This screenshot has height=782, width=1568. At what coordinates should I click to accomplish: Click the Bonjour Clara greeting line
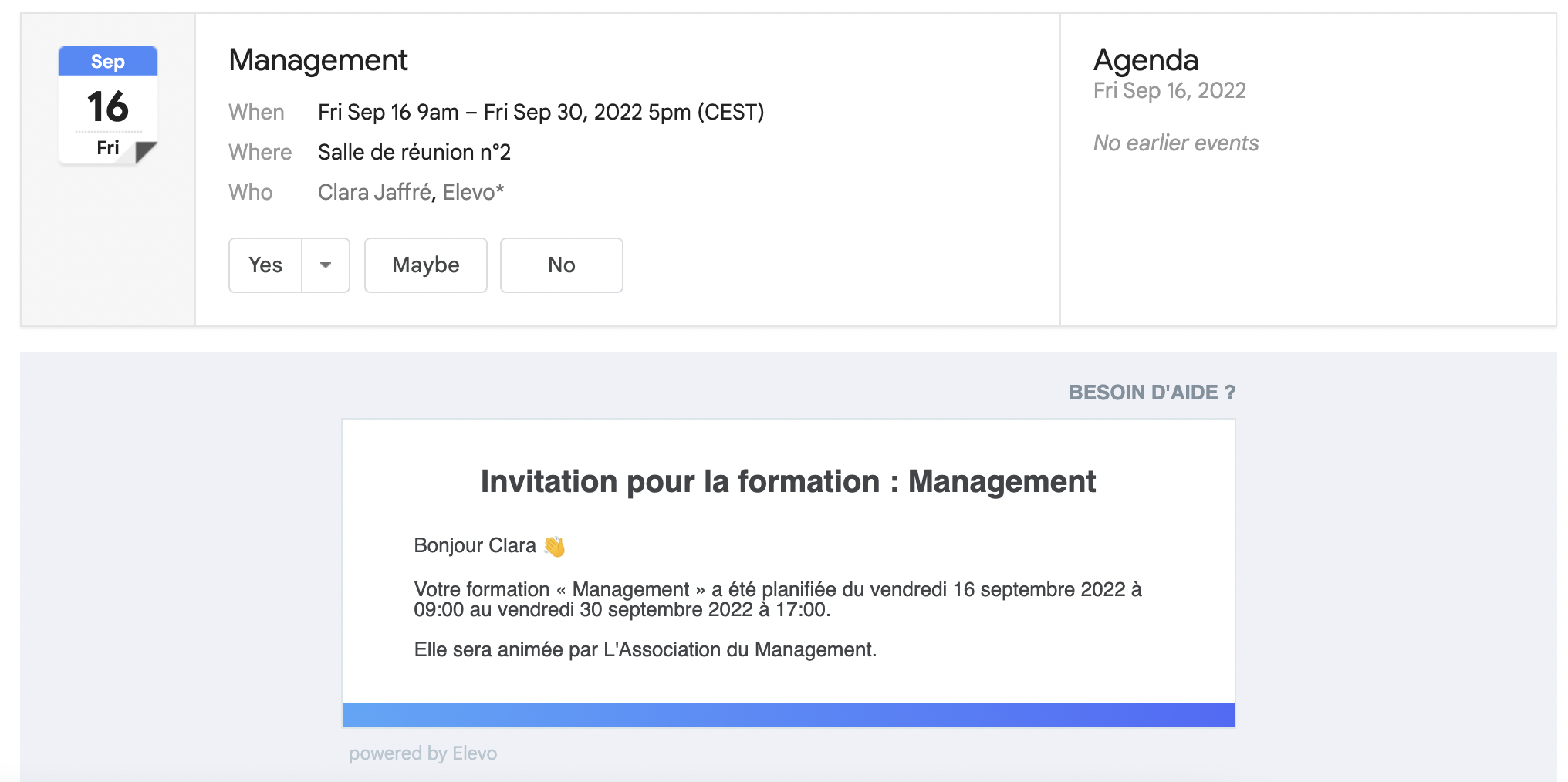click(489, 546)
